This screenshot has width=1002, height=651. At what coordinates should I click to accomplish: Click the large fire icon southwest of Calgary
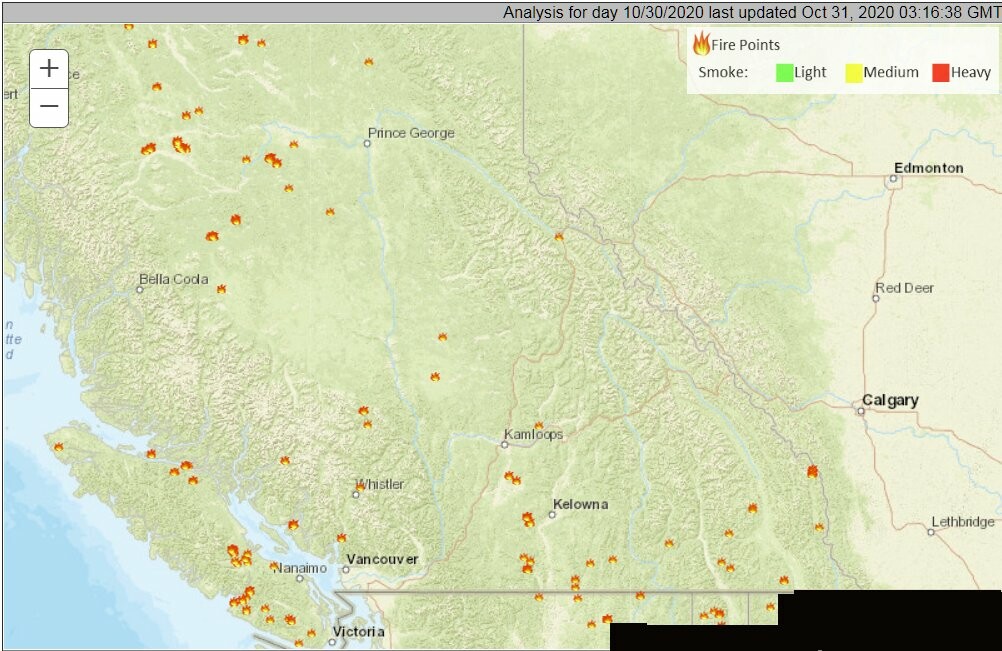(x=812, y=471)
